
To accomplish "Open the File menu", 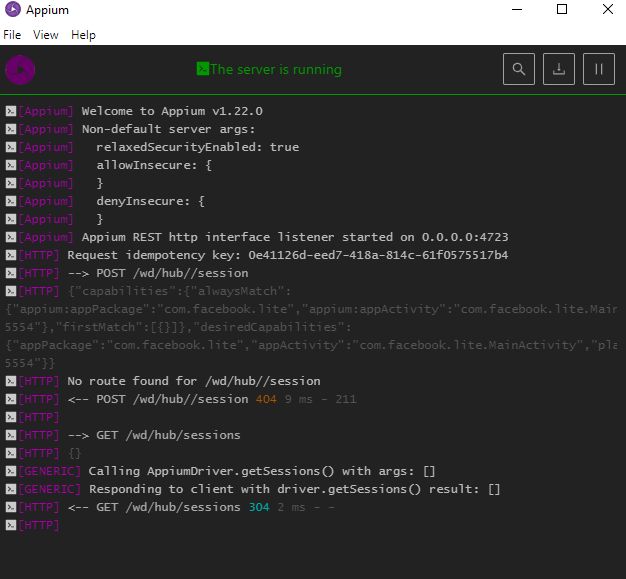I will (x=12, y=35).
